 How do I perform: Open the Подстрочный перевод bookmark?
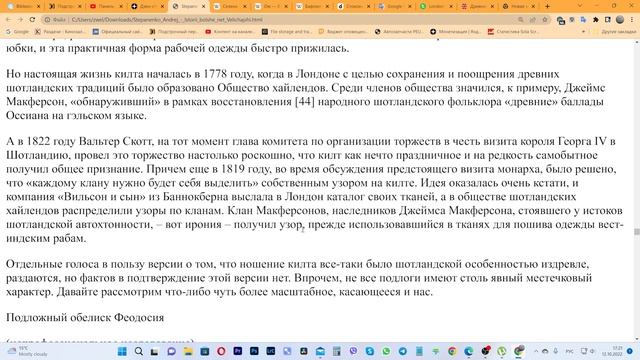tap(174, 31)
